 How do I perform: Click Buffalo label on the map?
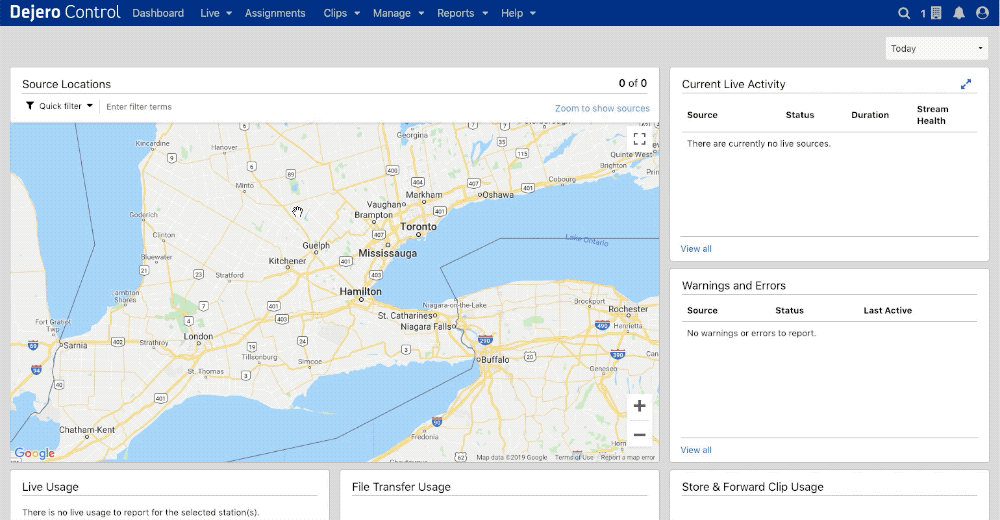(495, 360)
